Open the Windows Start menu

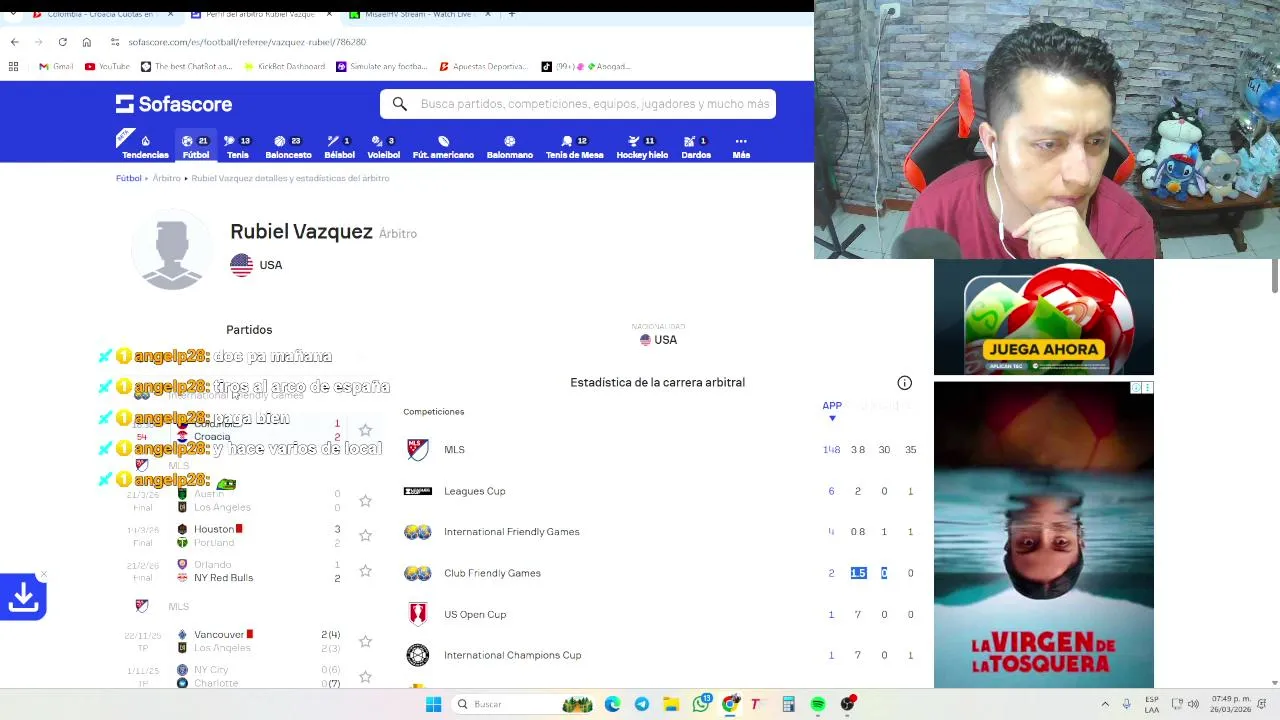[x=433, y=704]
